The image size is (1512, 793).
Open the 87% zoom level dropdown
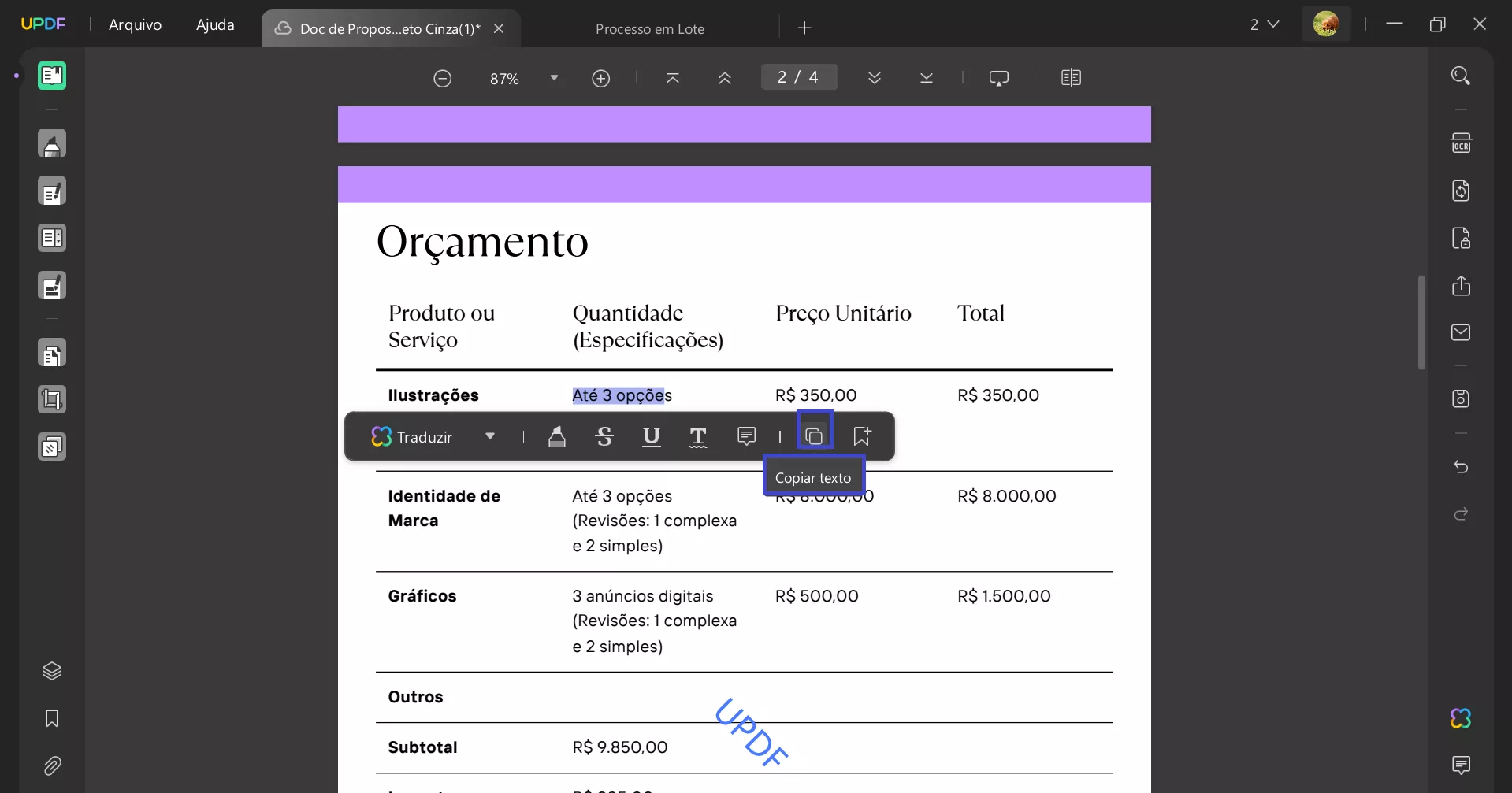click(553, 77)
